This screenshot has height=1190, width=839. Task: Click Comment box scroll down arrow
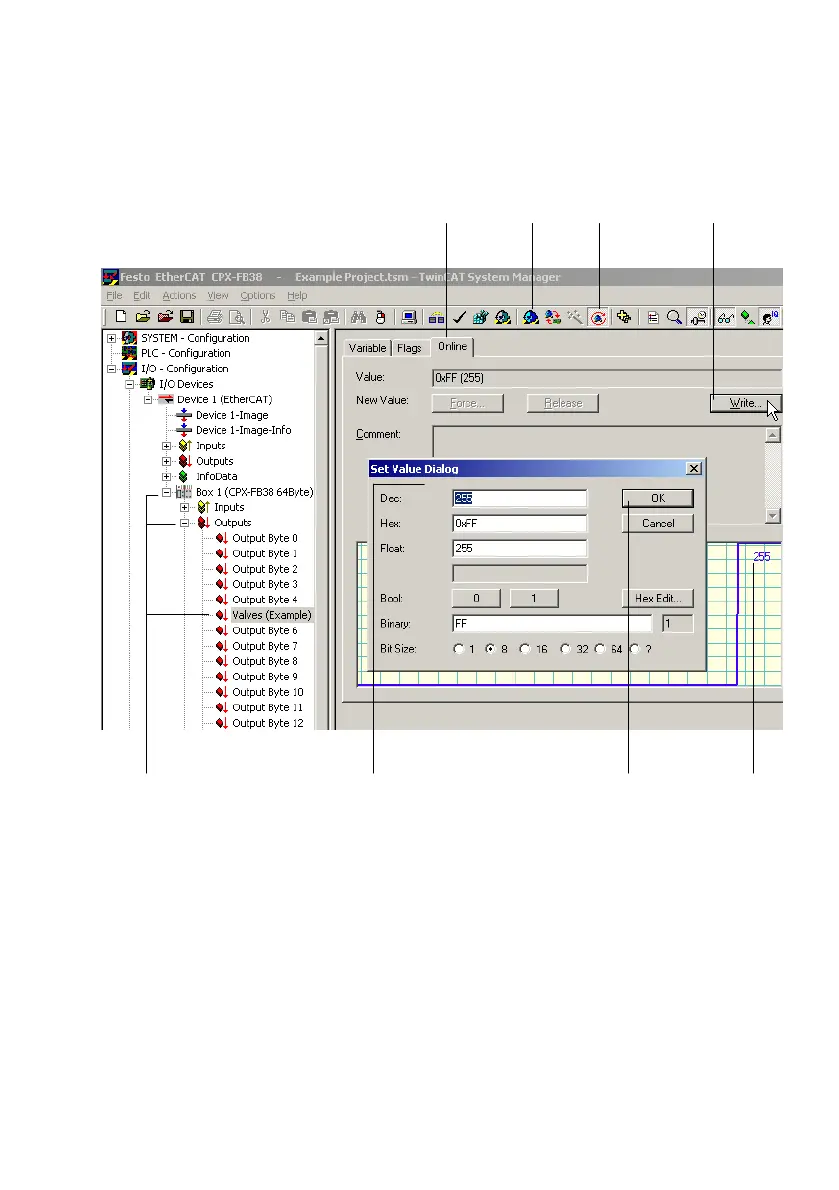tap(772, 516)
